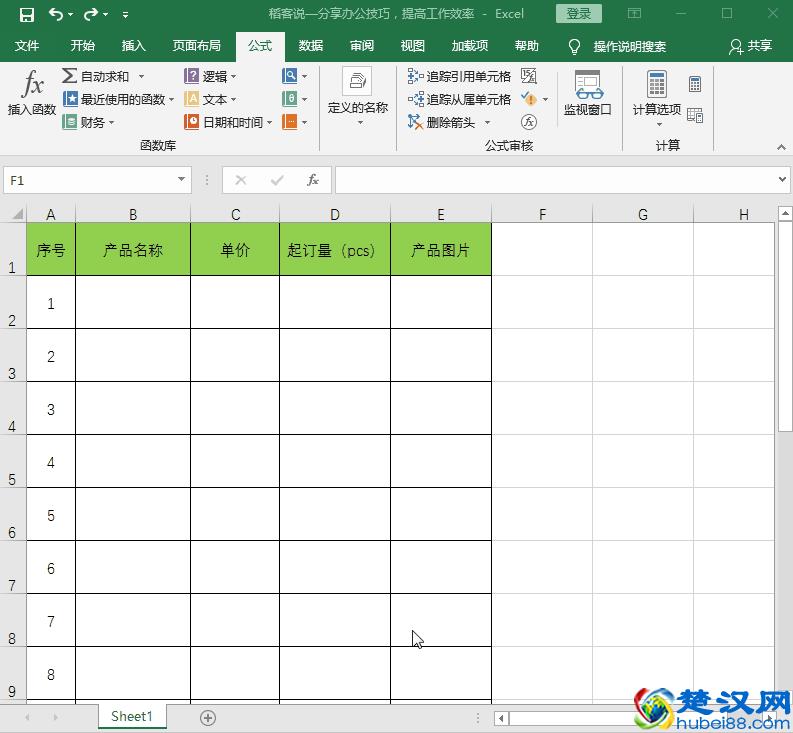Click the Save icon in quick access toolbar
Screen dimensions: 793x733
click(26, 15)
